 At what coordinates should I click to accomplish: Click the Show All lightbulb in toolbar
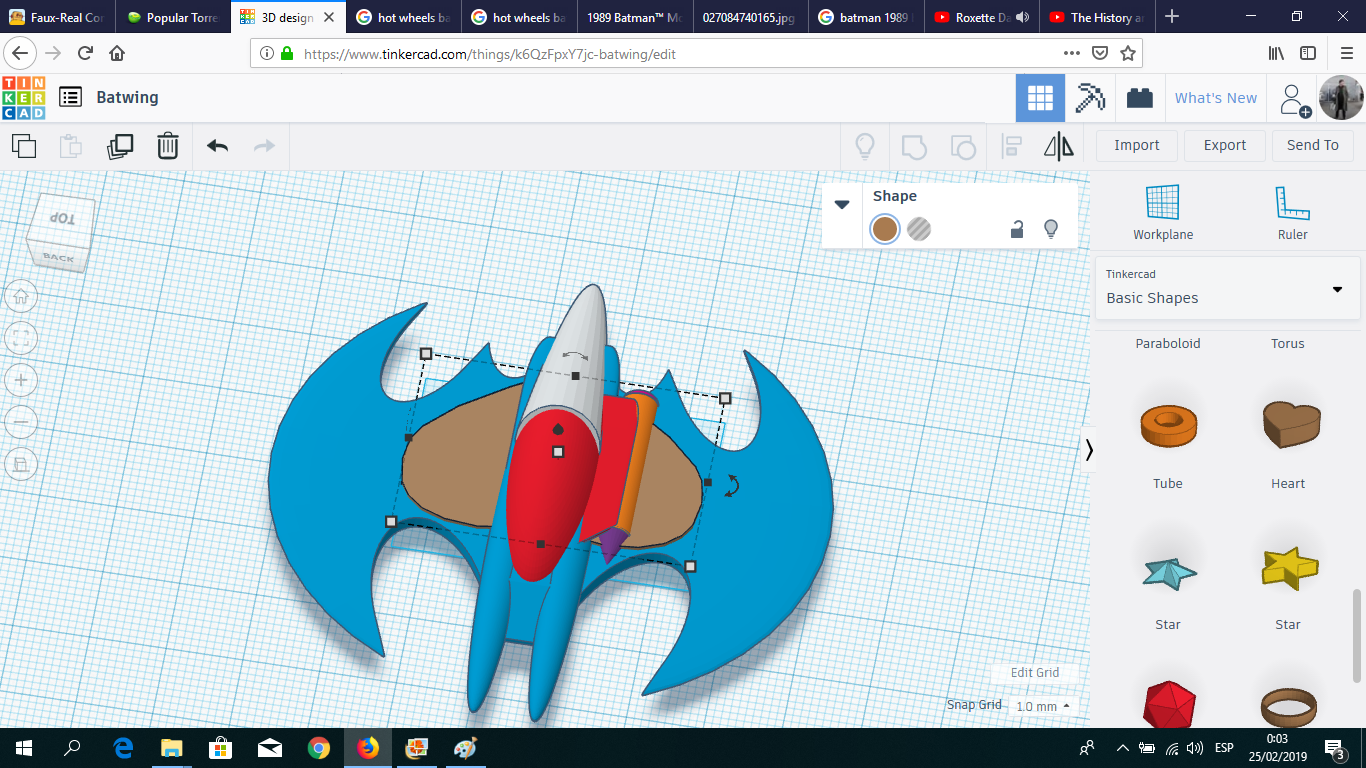[x=865, y=146]
